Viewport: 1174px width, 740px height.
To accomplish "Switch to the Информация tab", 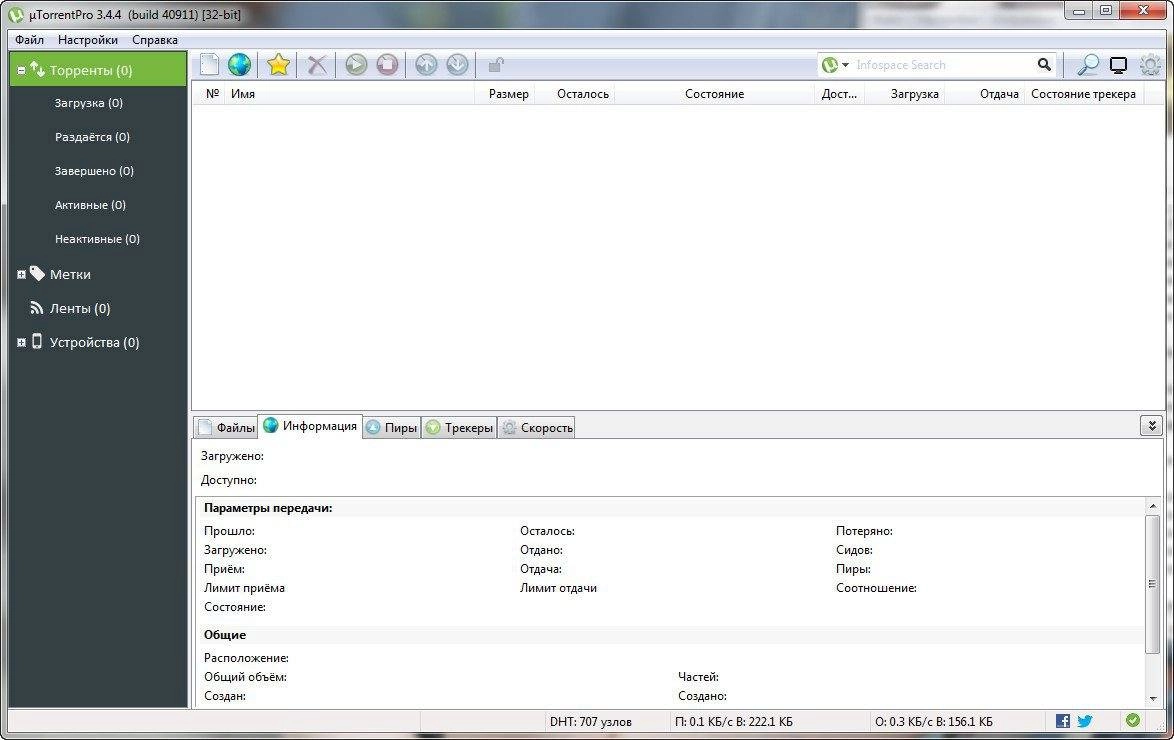I will coord(310,426).
